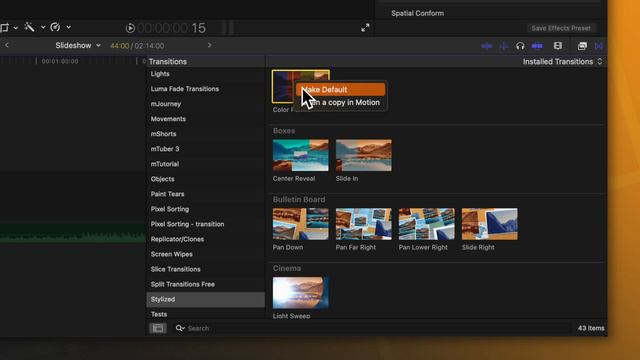Viewport: 640px width, 360px height.
Task: Click Save Effects Preset button
Action: coord(561,28)
